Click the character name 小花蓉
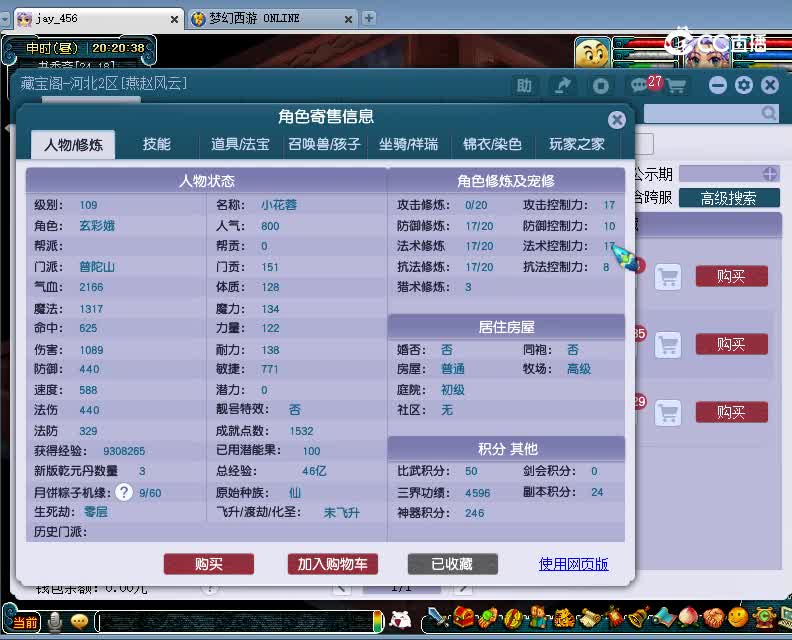Image resolution: width=792 pixels, height=640 pixels. coord(279,205)
